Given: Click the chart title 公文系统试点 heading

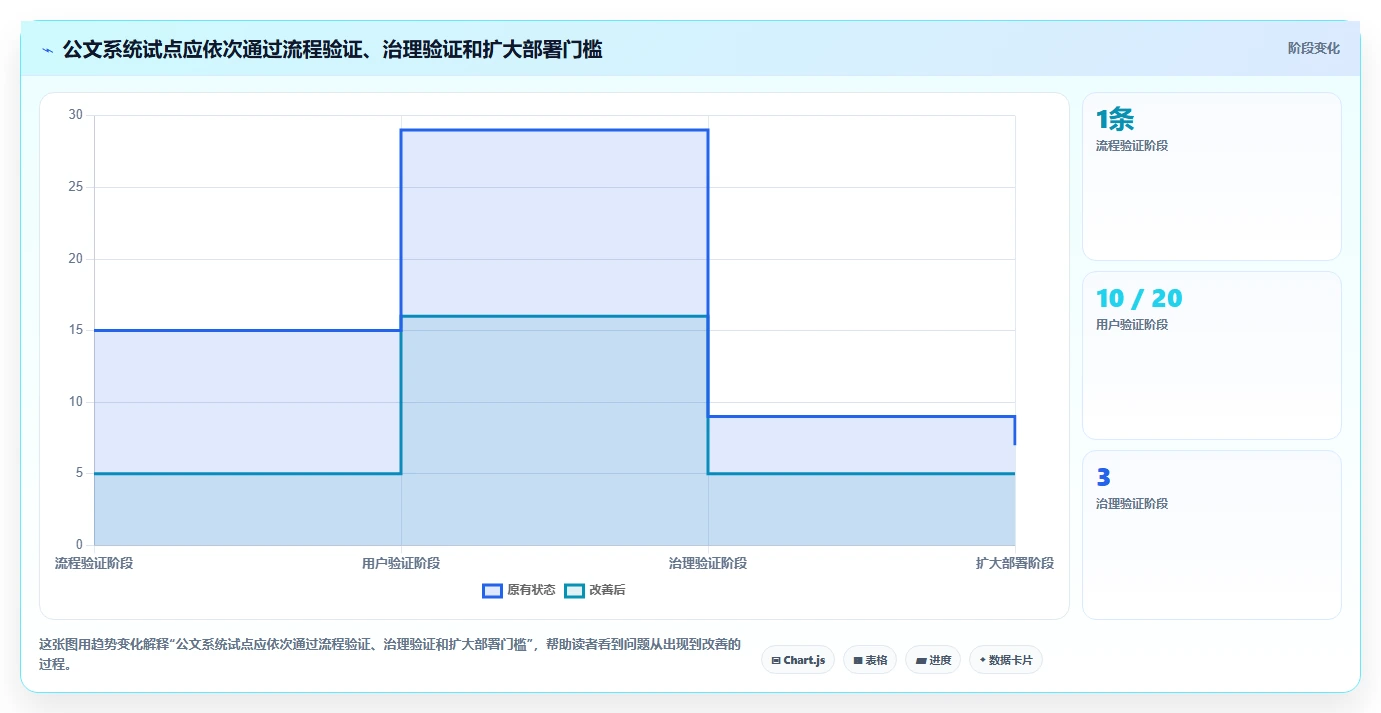Looking at the screenshot, I should (333, 49).
